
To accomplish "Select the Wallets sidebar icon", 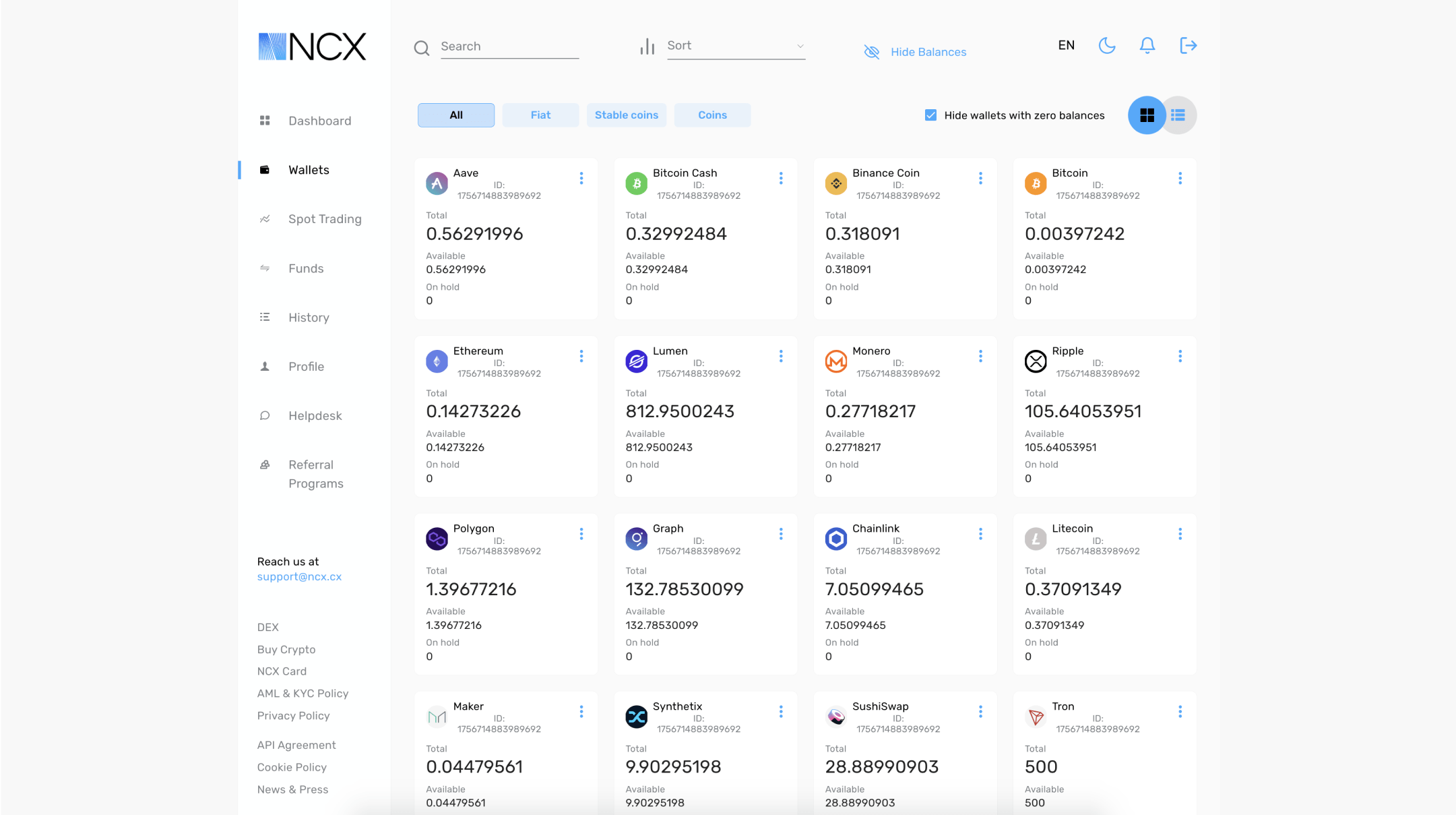I will [x=264, y=169].
